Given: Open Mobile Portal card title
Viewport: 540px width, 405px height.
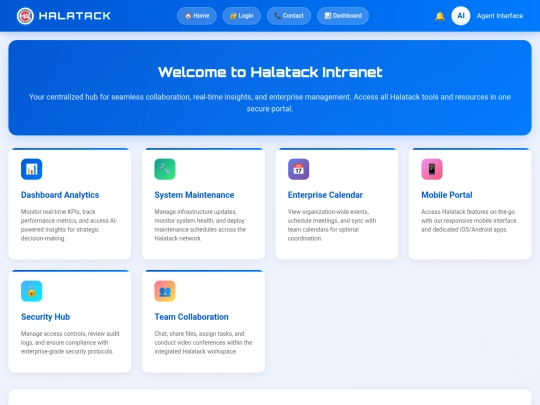Looking at the screenshot, I should pos(447,195).
